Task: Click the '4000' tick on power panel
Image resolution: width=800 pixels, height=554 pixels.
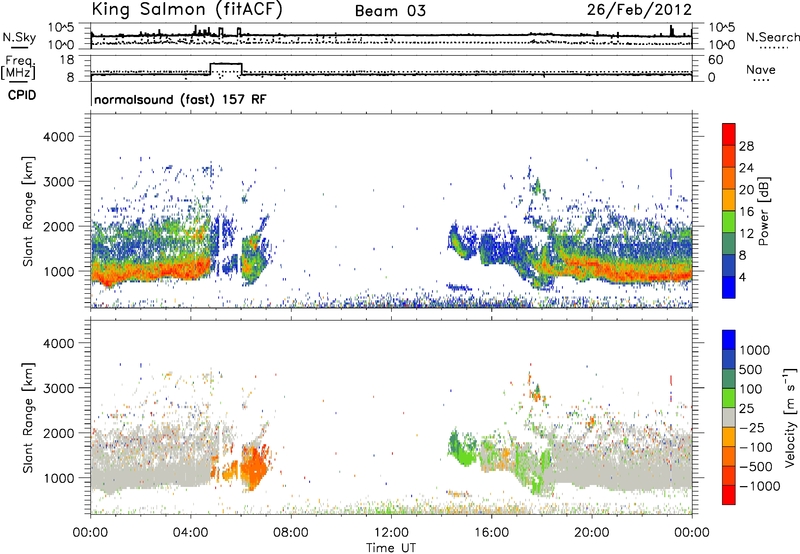Action: click(x=58, y=137)
